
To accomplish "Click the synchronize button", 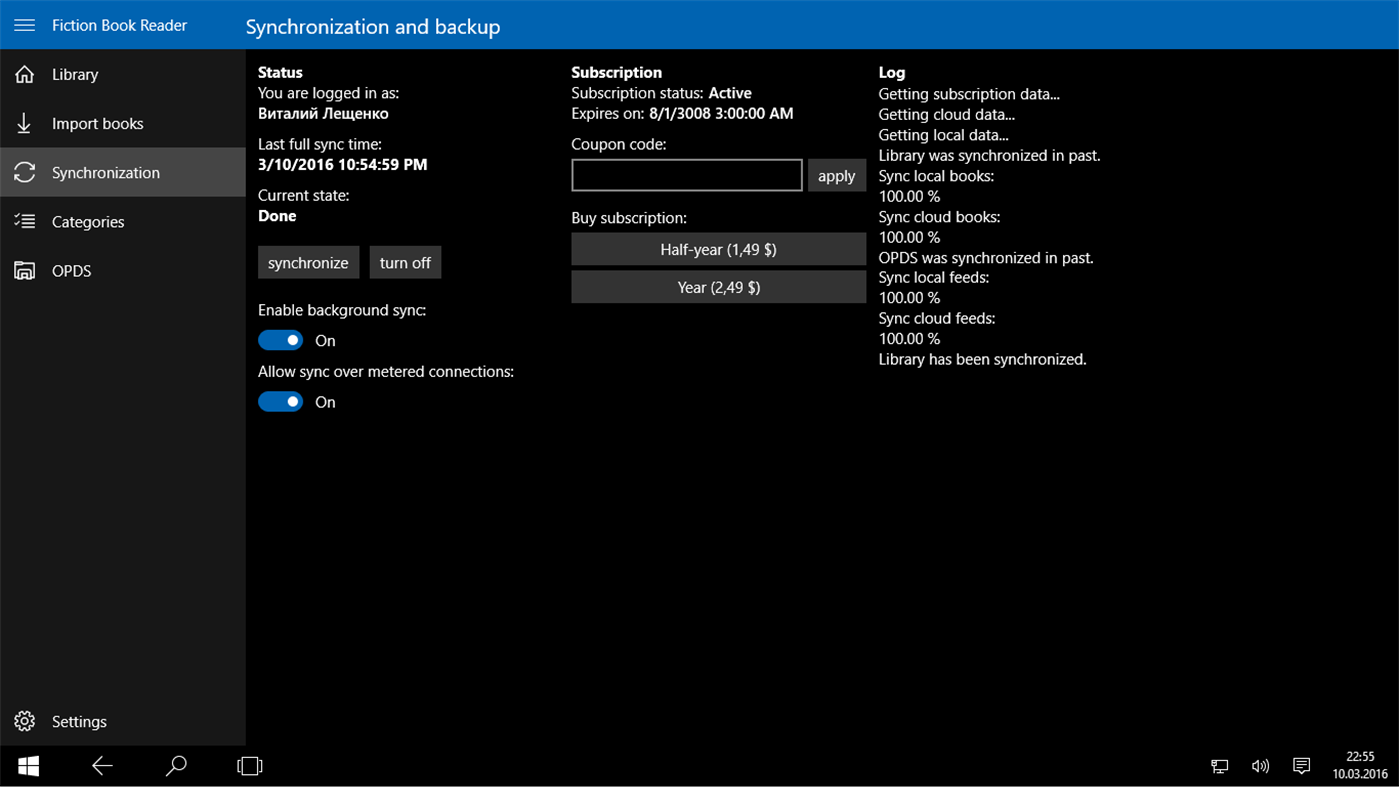I will point(308,262).
